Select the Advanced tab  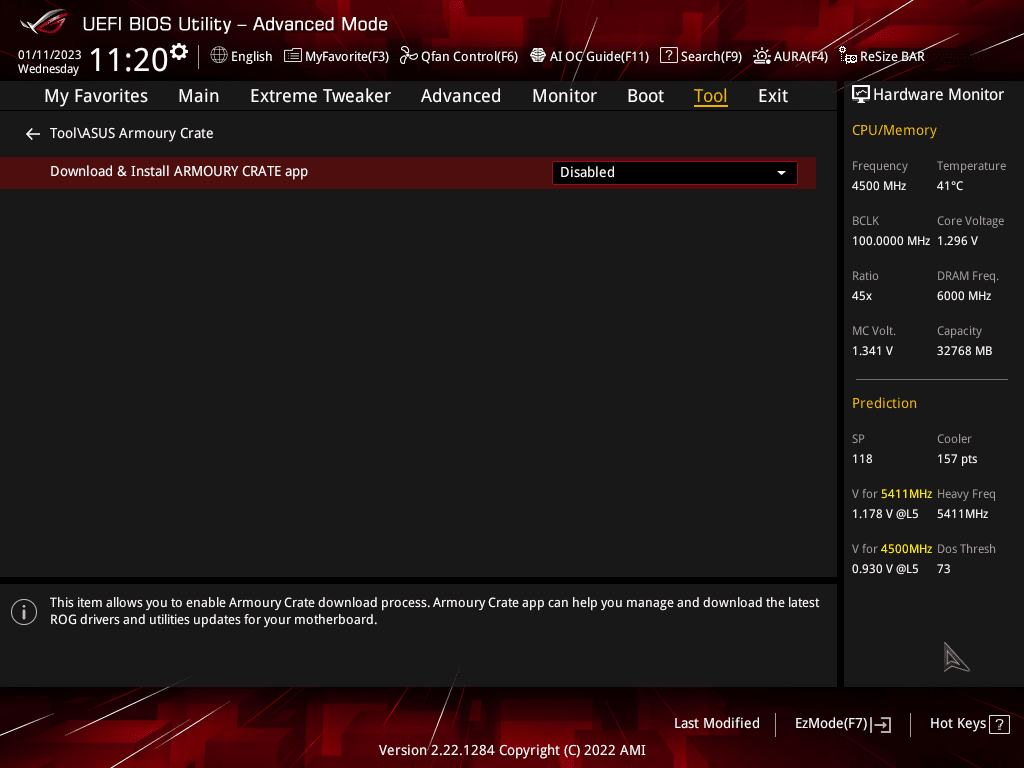[460, 96]
